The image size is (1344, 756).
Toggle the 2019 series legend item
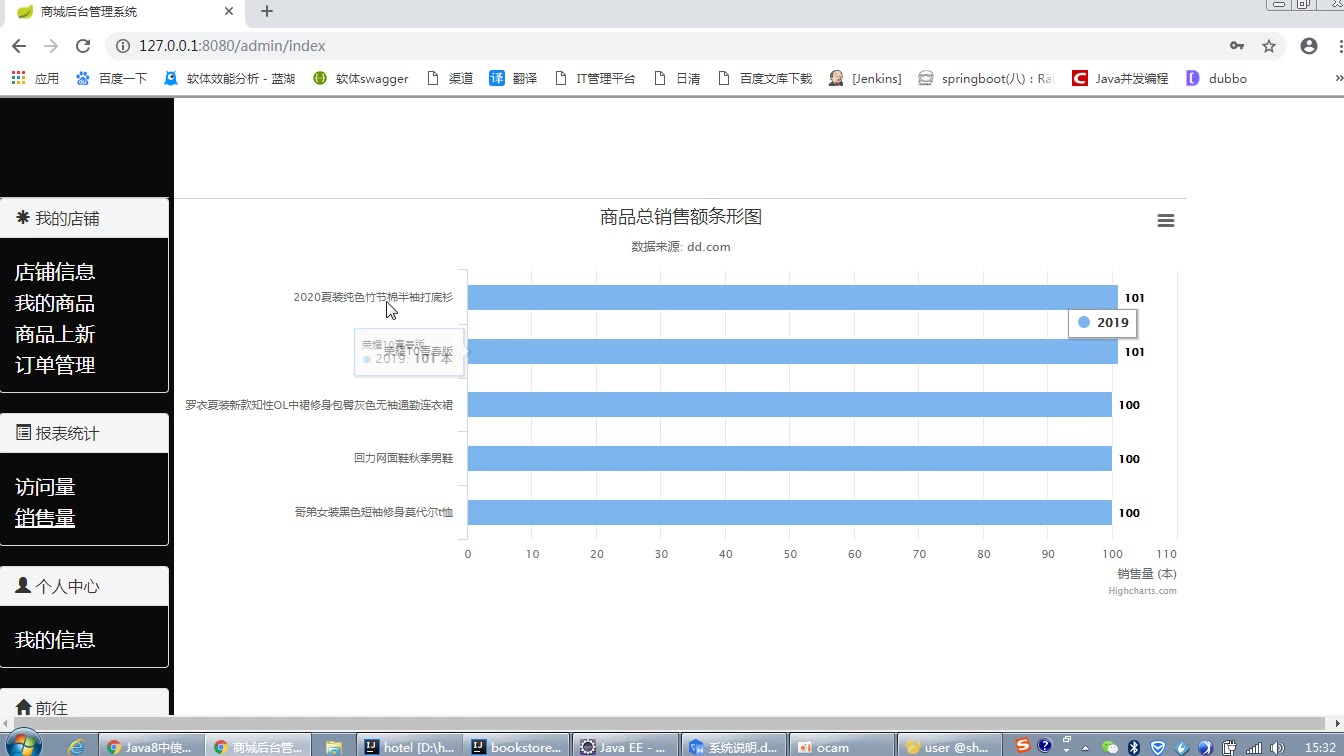1102,322
